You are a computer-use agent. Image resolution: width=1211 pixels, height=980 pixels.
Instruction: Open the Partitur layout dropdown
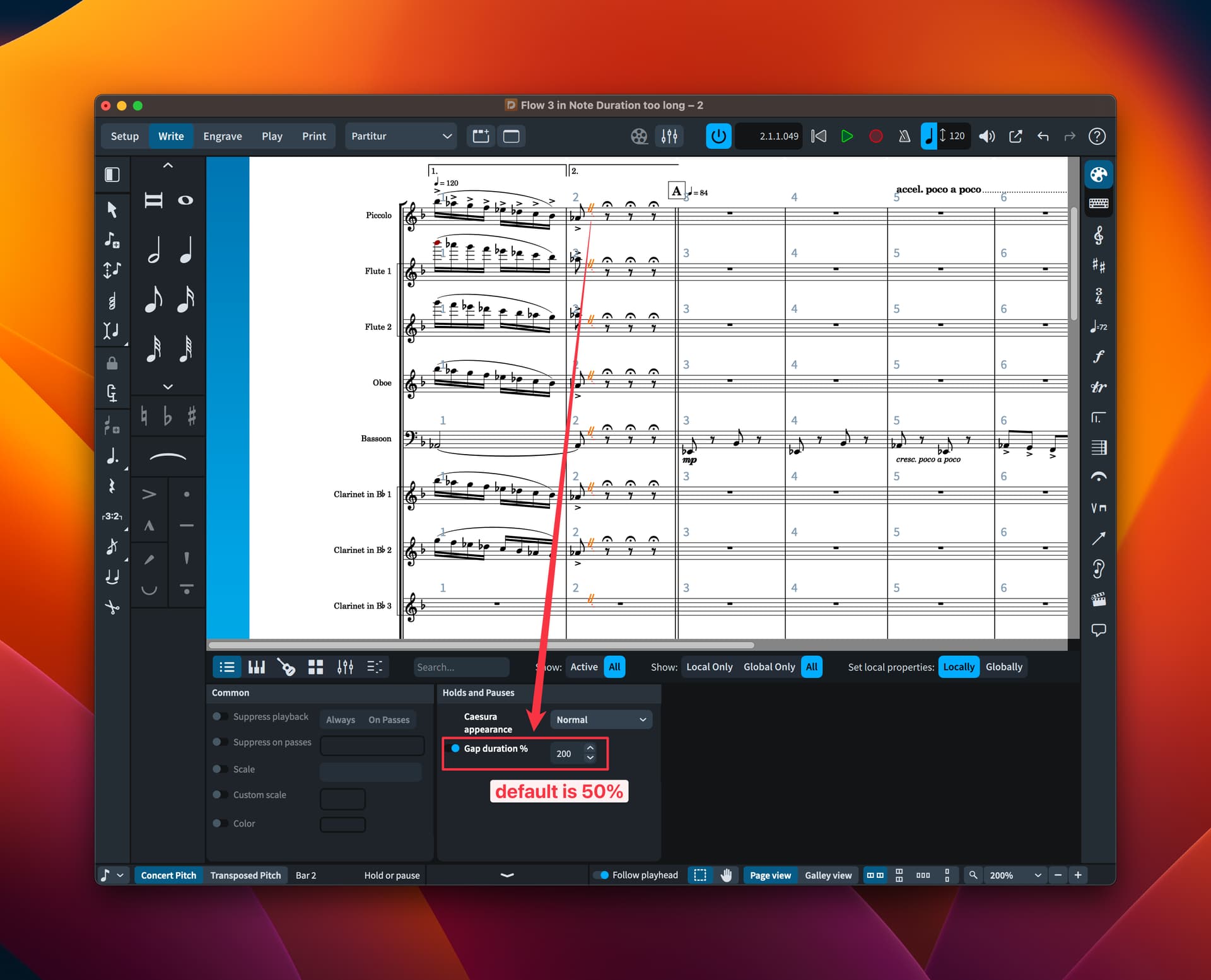tap(401, 136)
